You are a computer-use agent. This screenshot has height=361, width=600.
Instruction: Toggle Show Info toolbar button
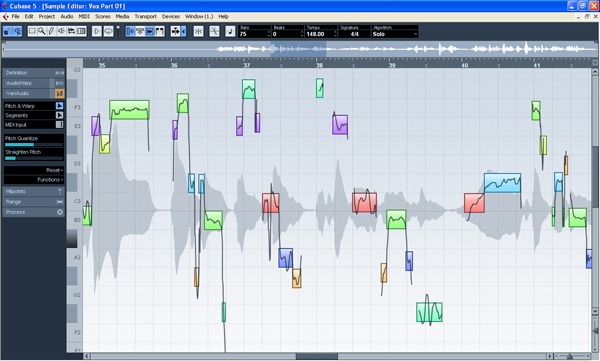130,31
